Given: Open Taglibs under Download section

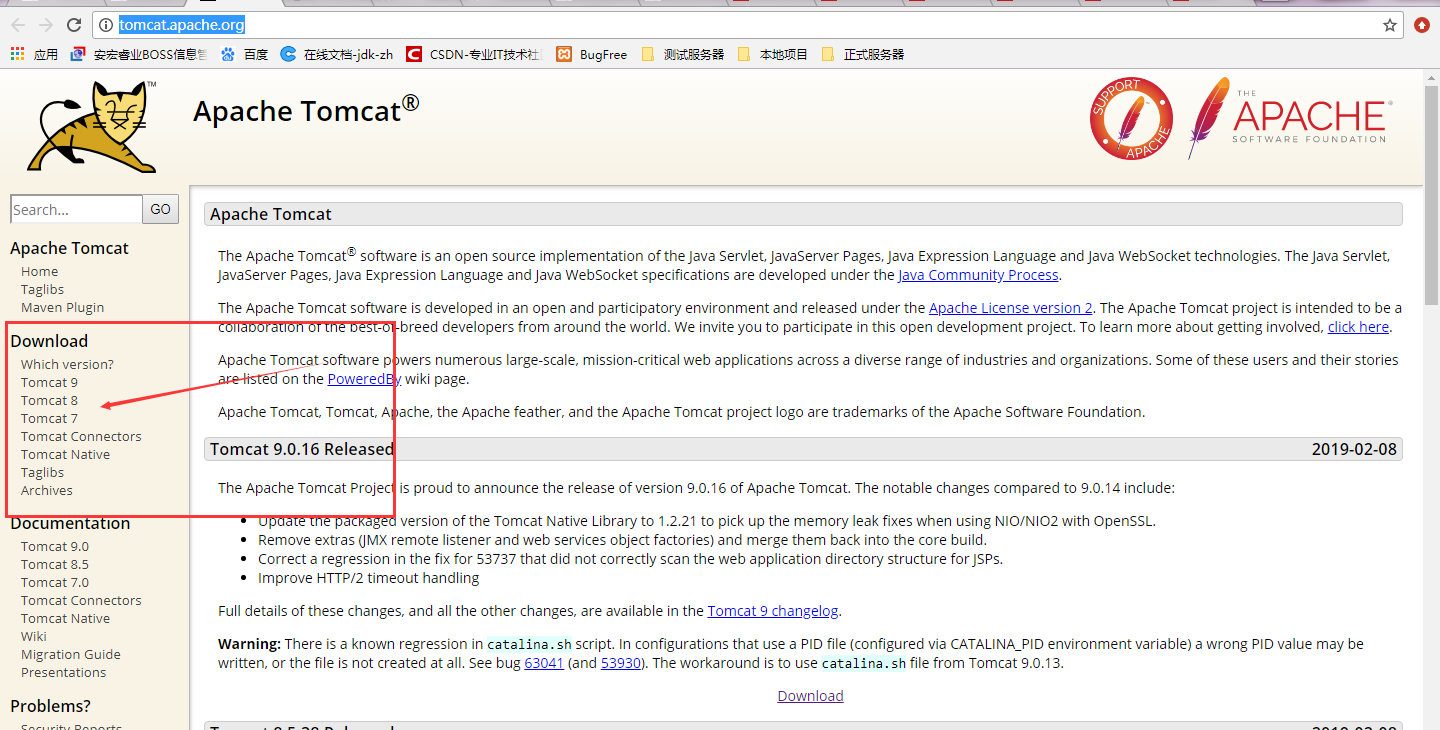Looking at the screenshot, I should [x=42, y=472].
